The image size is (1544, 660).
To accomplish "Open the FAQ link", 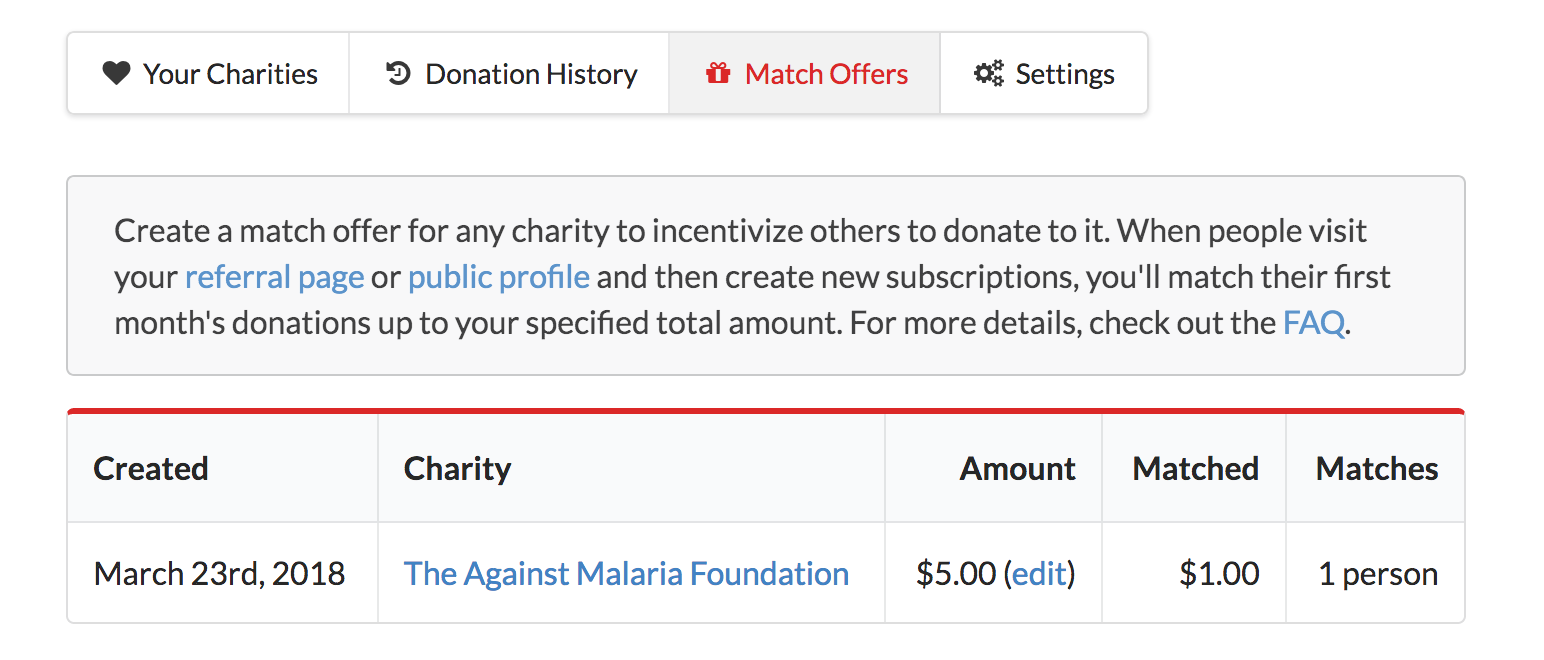I will pyautogui.click(x=1313, y=323).
